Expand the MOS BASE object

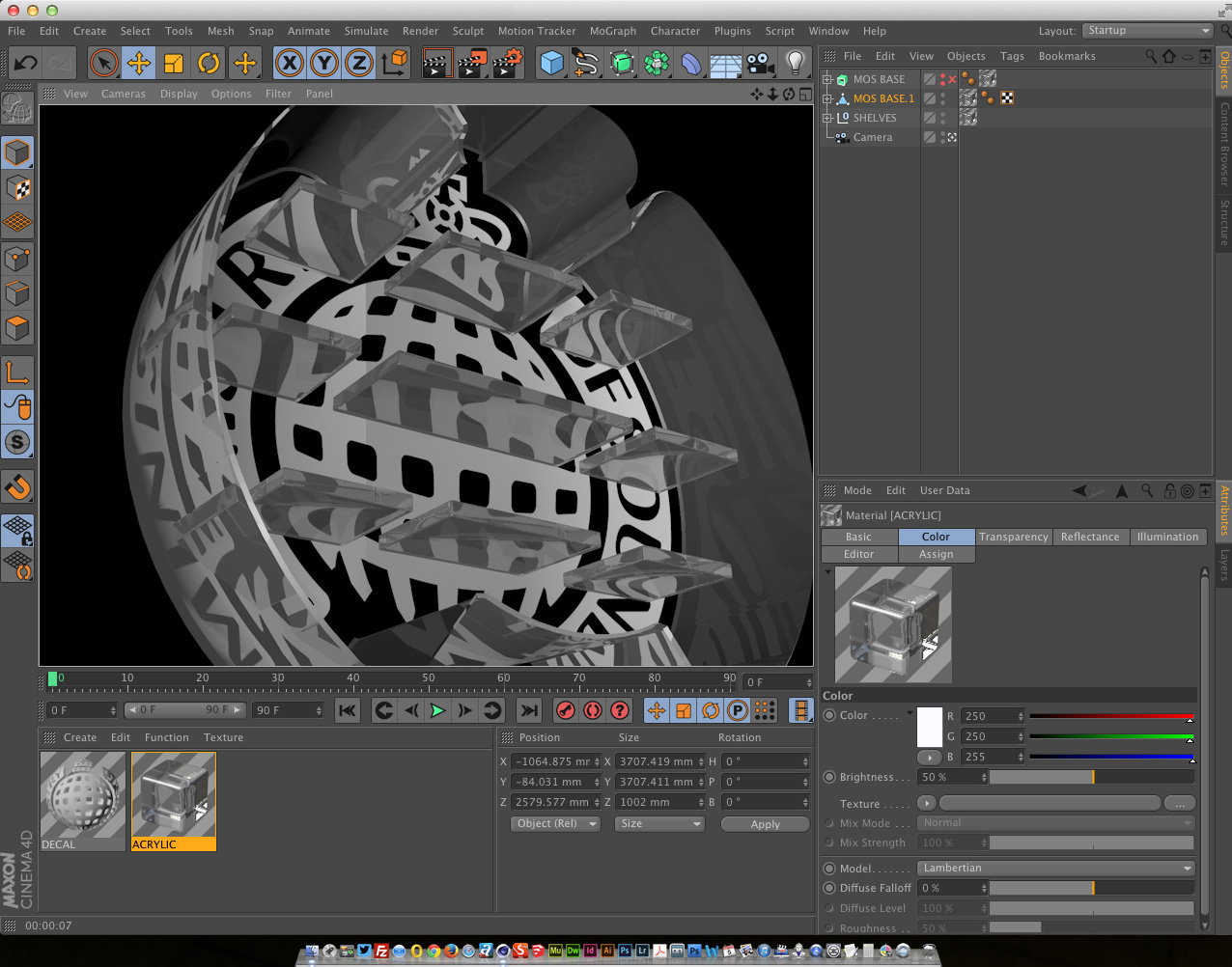pos(826,79)
